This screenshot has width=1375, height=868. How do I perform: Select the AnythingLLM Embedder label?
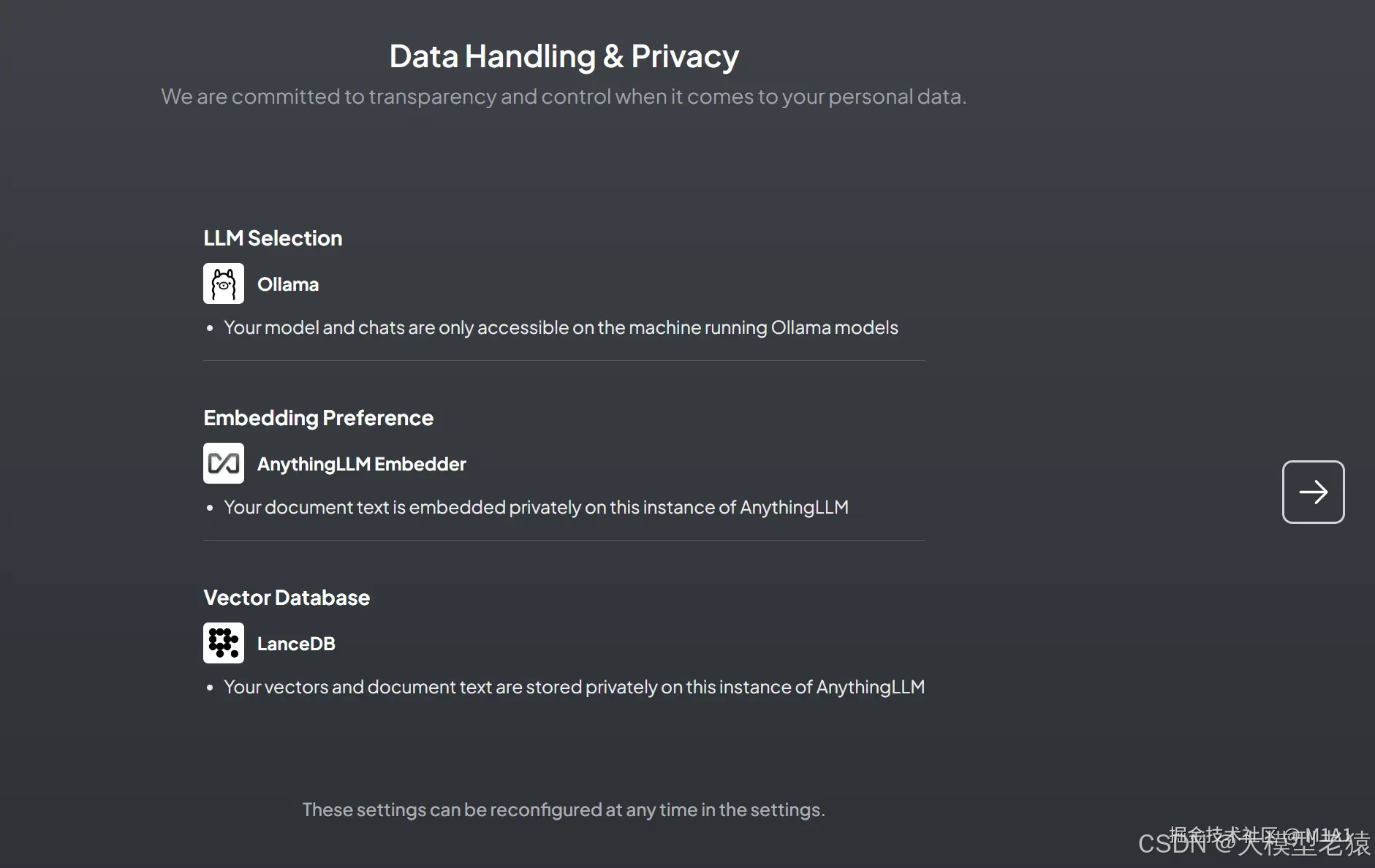point(362,464)
